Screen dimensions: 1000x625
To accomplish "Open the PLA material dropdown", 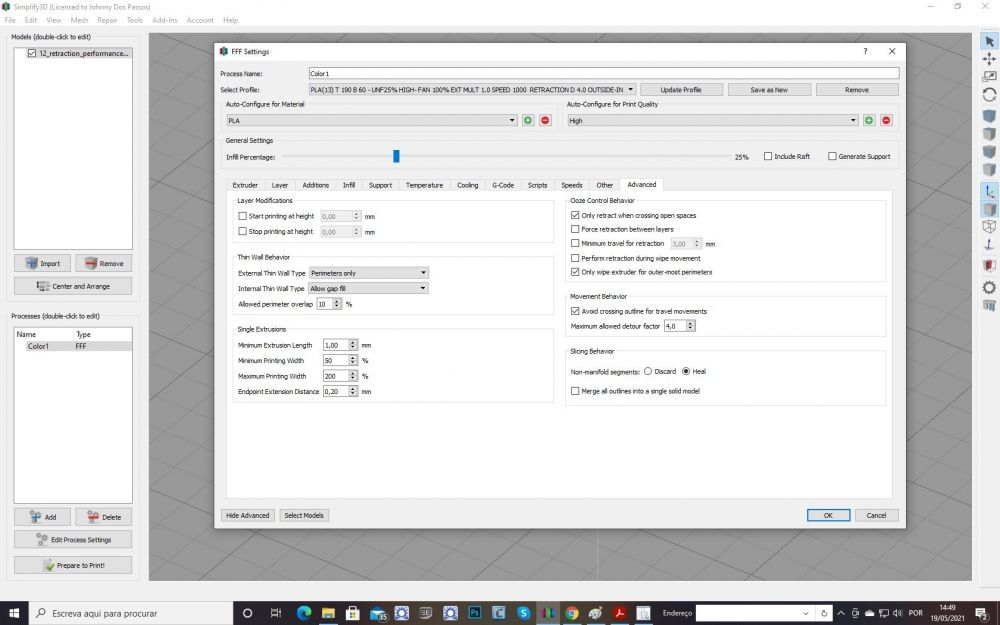I will click(x=372, y=121).
